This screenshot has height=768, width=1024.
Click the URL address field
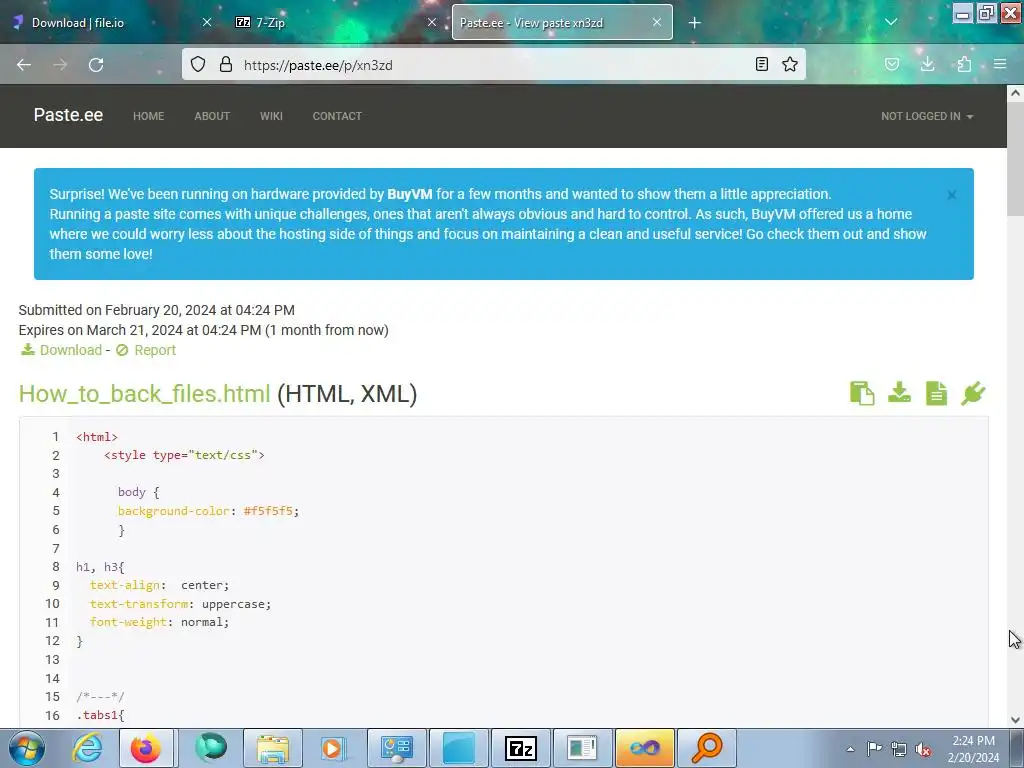(x=493, y=65)
